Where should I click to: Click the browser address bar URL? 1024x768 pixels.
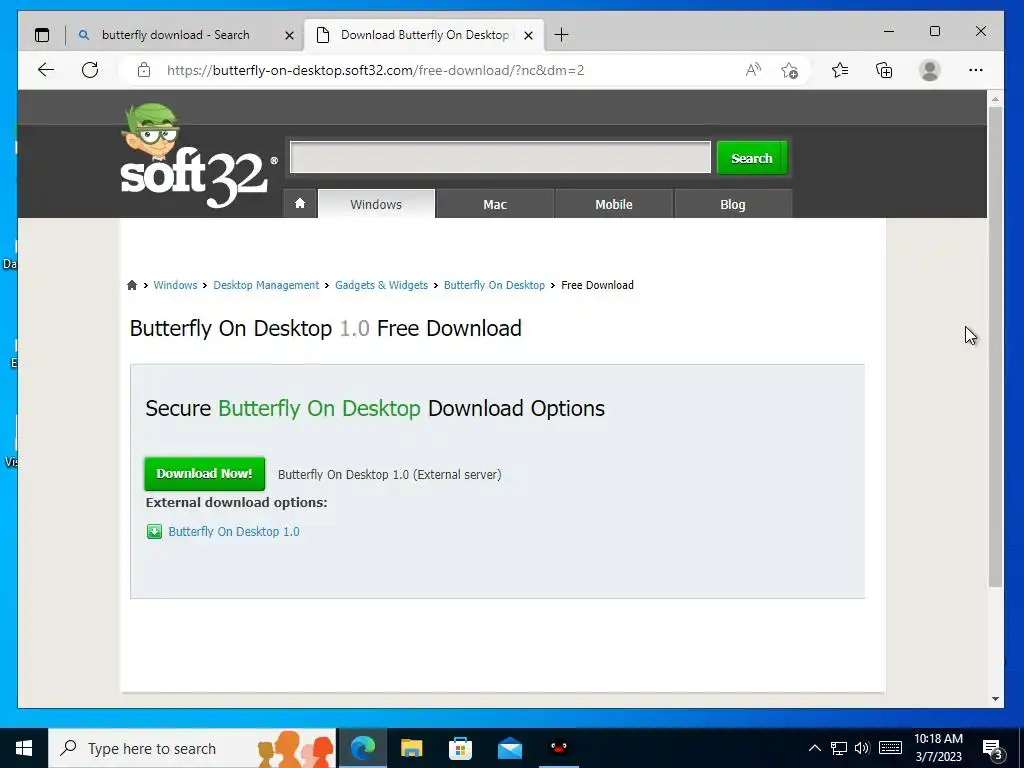(376, 70)
